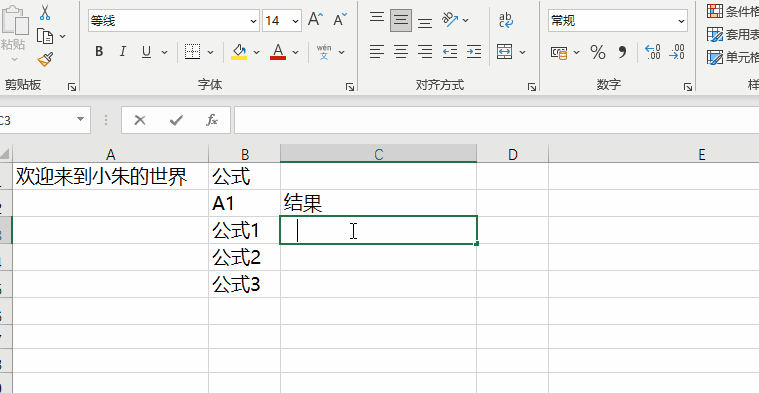Apply percent style
The image size is (759, 393).
tap(598, 52)
